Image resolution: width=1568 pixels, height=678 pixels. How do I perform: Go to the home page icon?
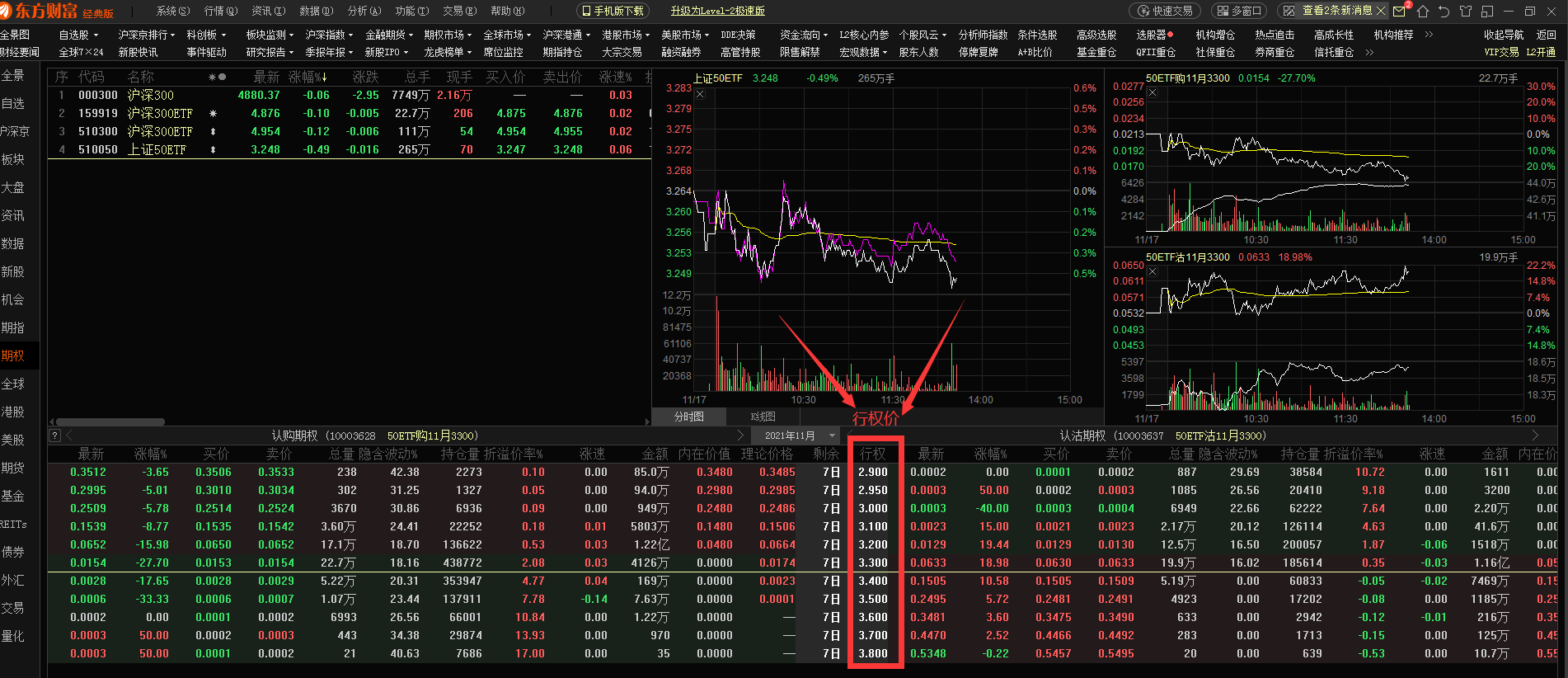coord(1423,11)
